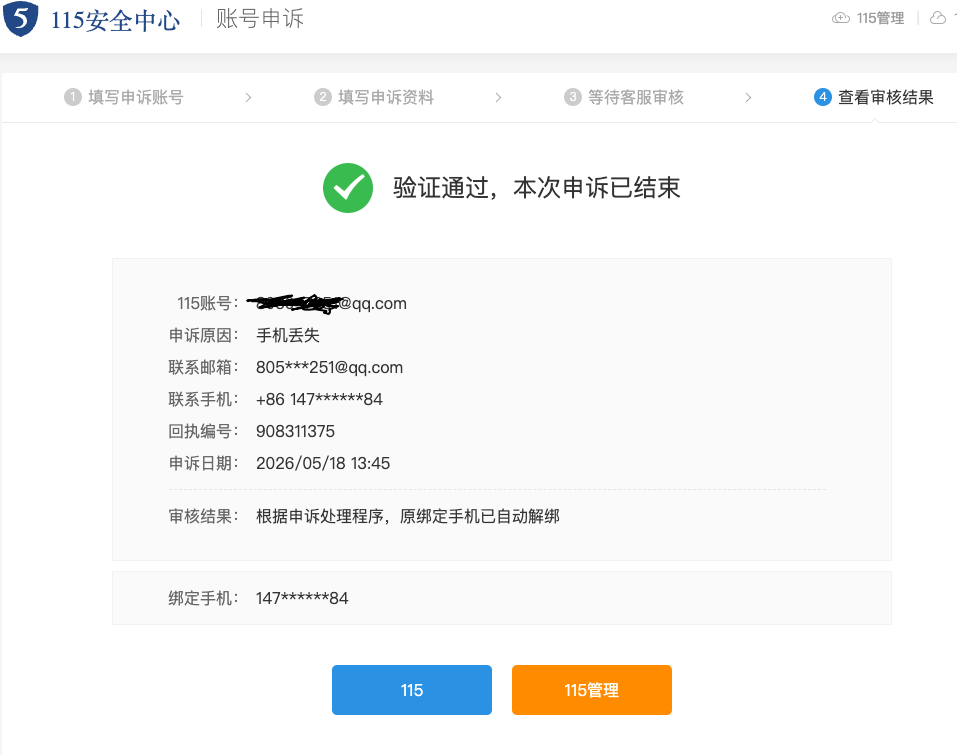Click the 联系邮箱 label

(204, 367)
